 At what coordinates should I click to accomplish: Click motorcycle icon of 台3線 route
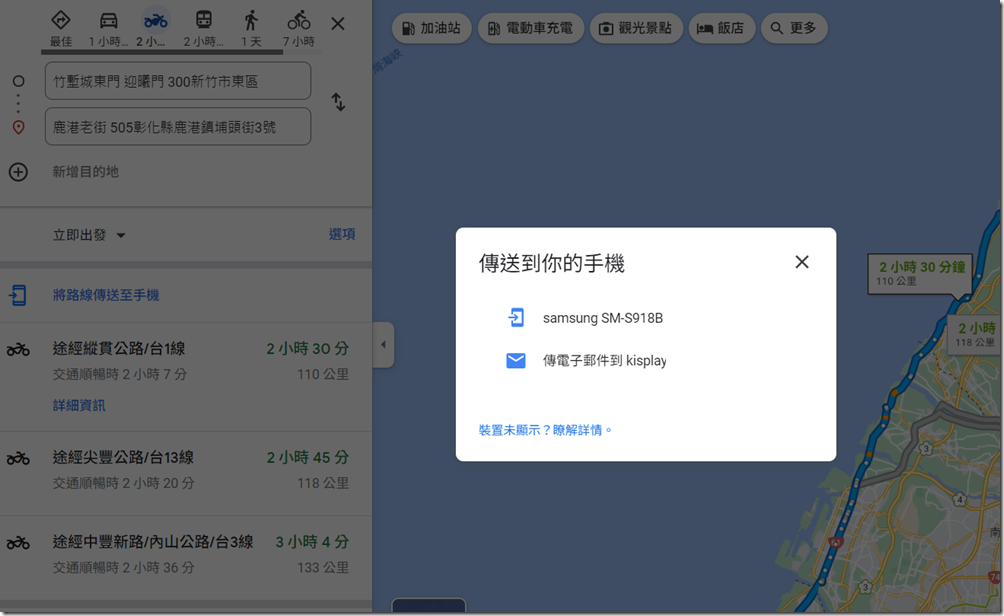(18, 542)
